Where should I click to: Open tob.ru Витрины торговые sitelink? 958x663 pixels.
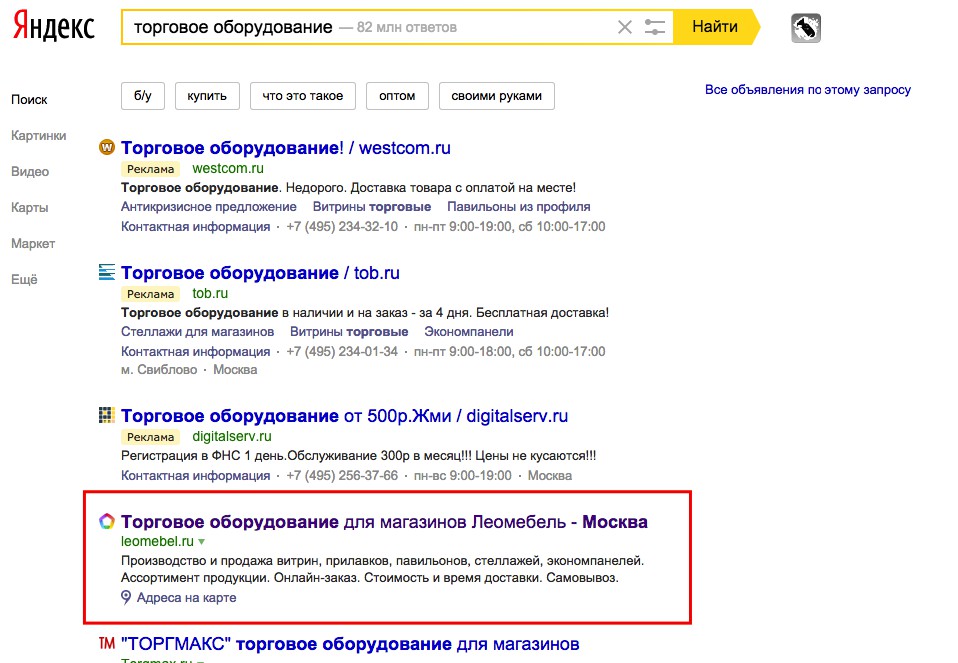point(349,332)
